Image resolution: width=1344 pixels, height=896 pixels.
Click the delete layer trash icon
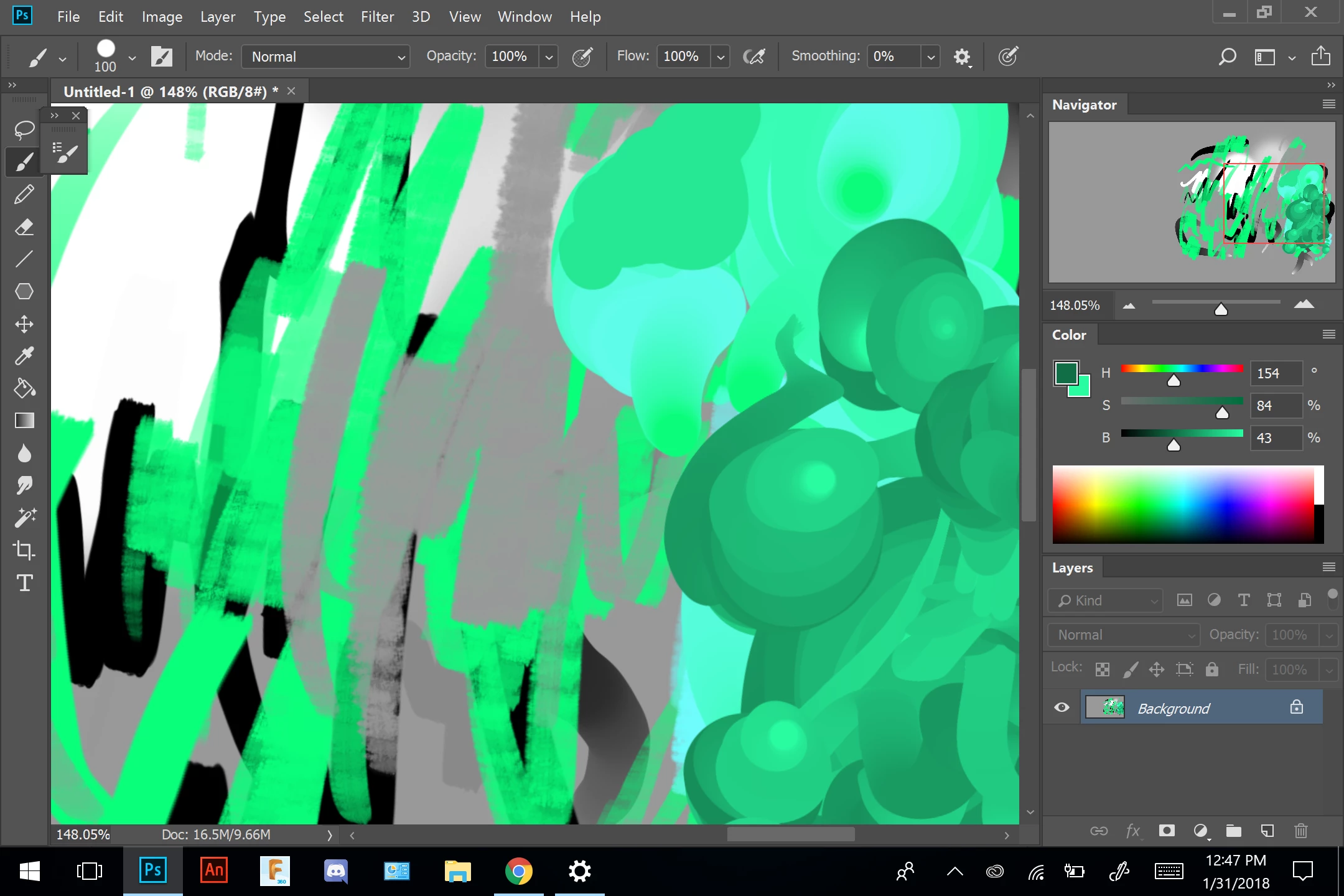pyautogui.click(x=1301, y=831)
